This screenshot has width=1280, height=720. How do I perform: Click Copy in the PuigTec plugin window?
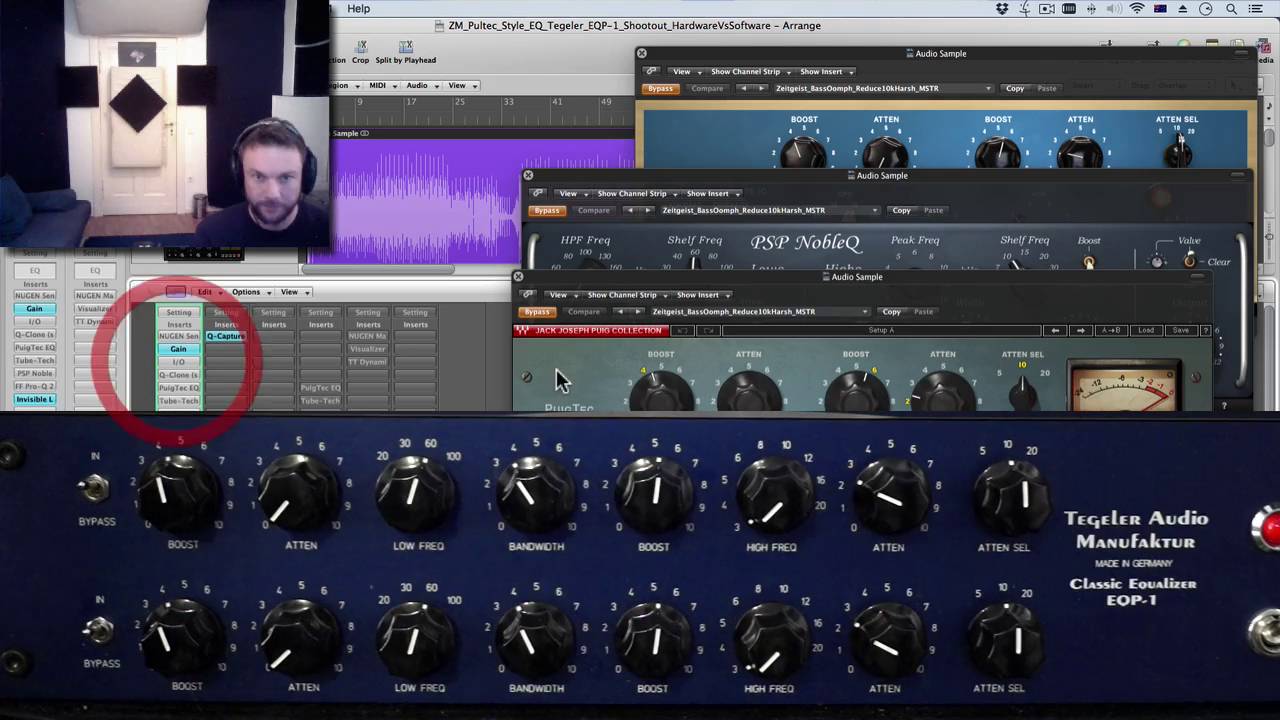(x=891, y=311)
